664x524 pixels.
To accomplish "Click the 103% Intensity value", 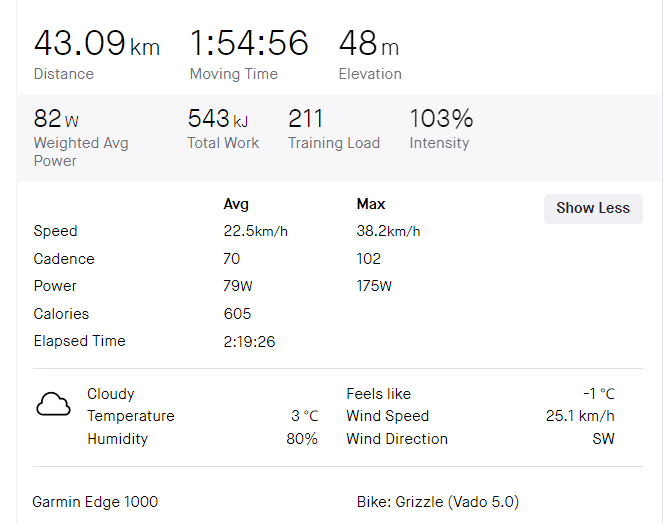I will [441, 119].
